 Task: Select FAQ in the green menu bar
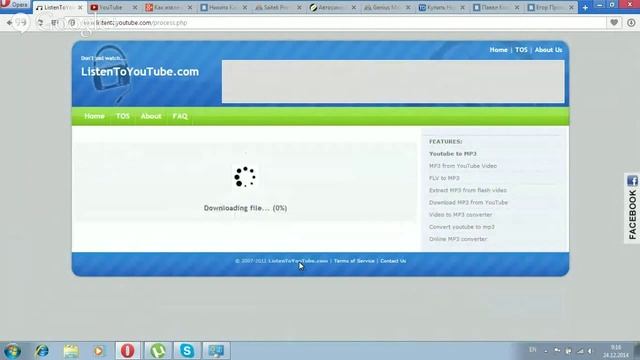click(x=180, y=116)
